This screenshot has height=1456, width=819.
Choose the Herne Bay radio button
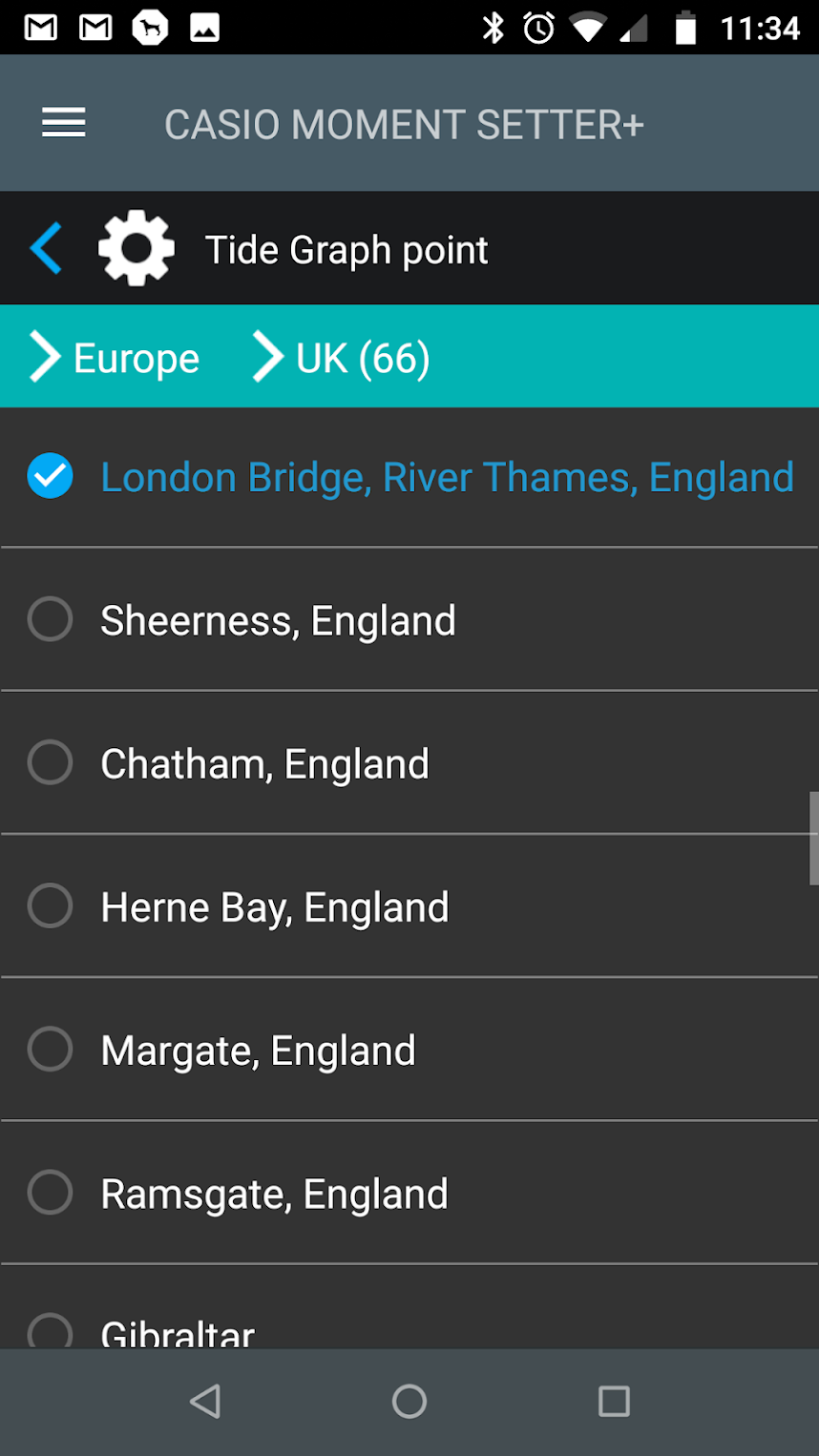50,905
